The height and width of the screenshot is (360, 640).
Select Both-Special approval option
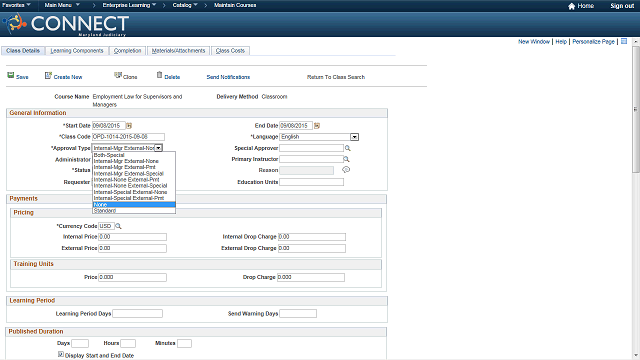pyautogui.click(x=134, y=155)
